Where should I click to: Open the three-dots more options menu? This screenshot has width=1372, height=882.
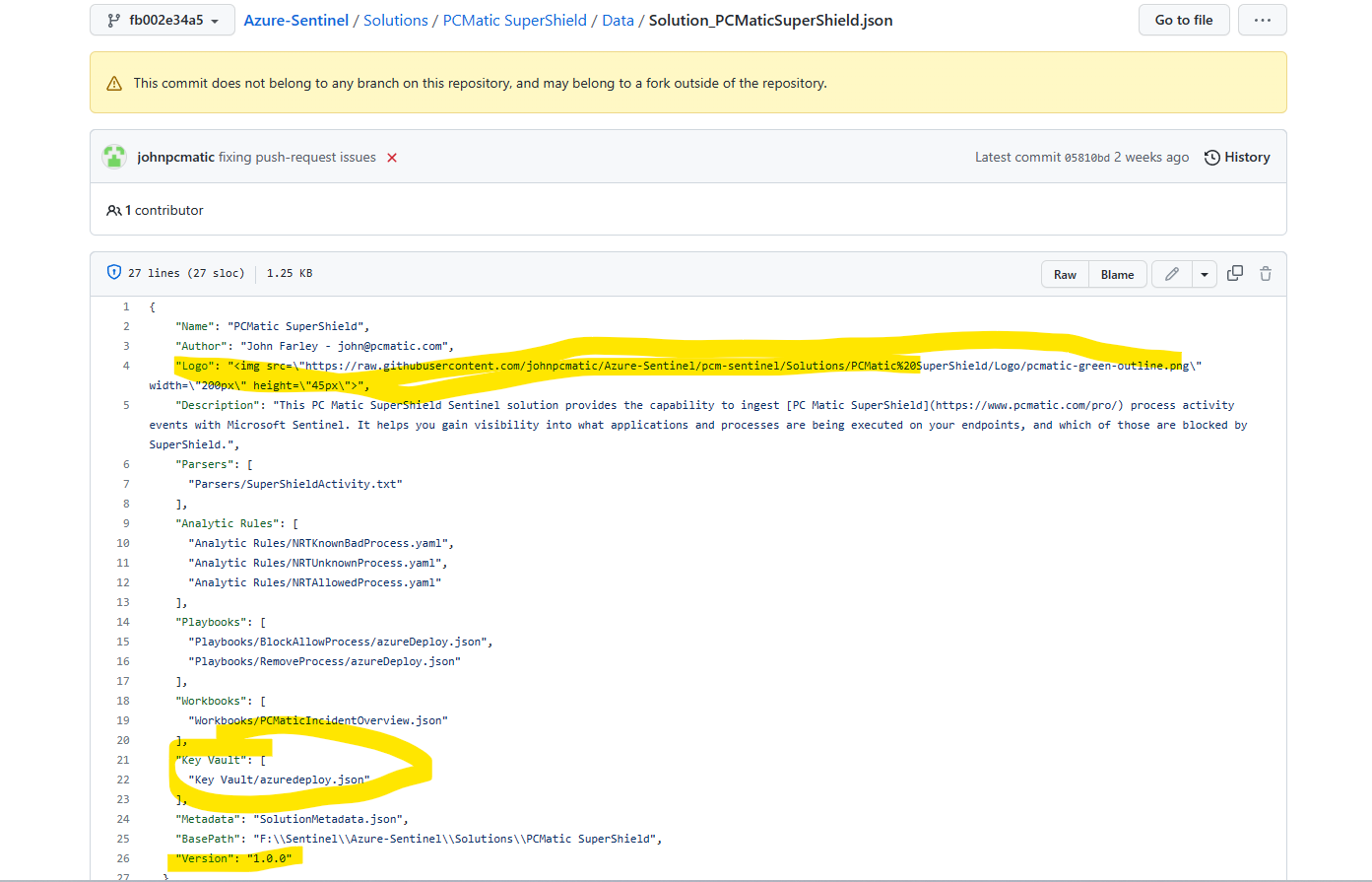click(1263, 20)
